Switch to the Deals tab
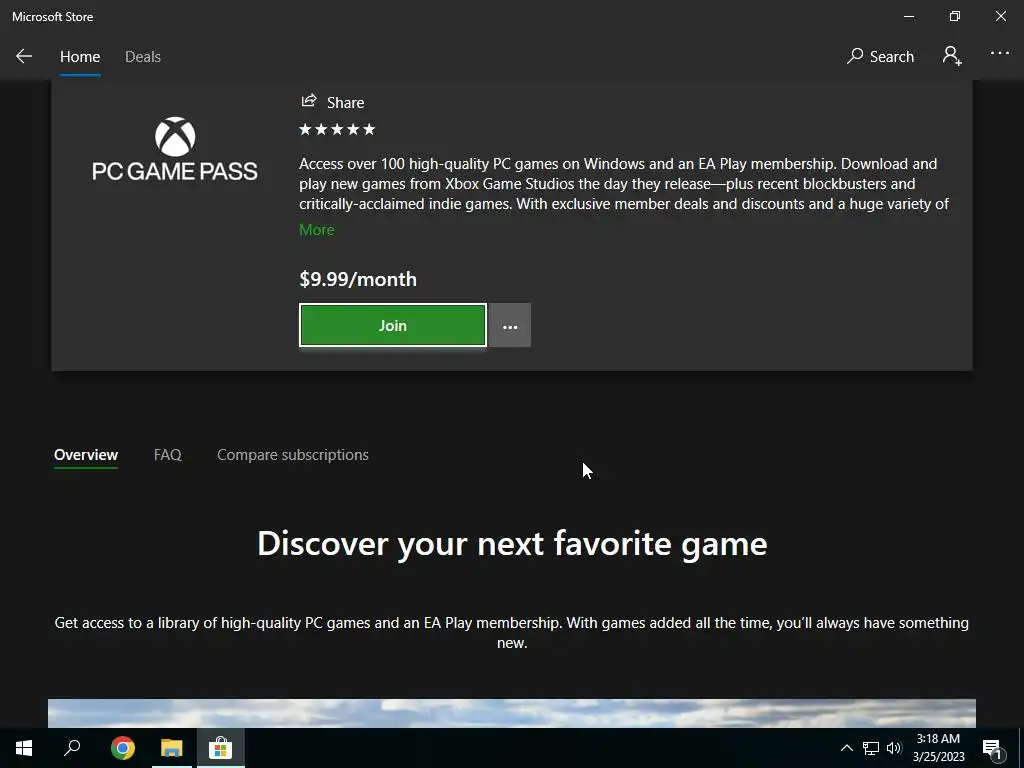Viewport: 1024px width, 768px height. coord(143,57)
